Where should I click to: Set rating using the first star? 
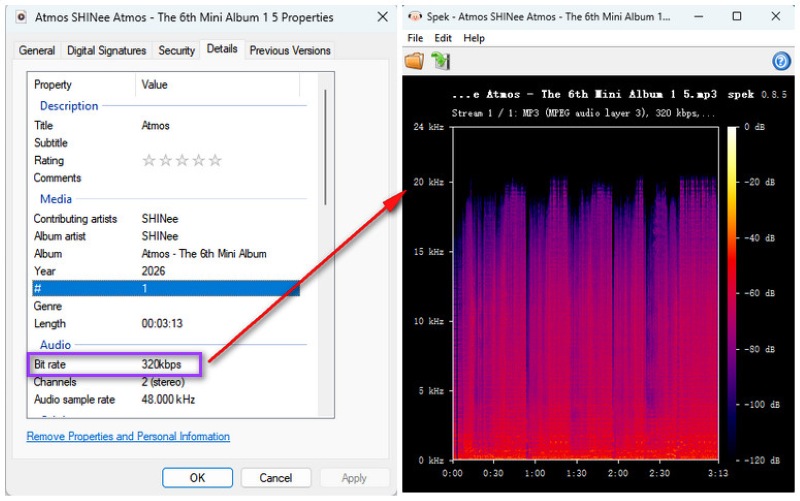(148, 160)
